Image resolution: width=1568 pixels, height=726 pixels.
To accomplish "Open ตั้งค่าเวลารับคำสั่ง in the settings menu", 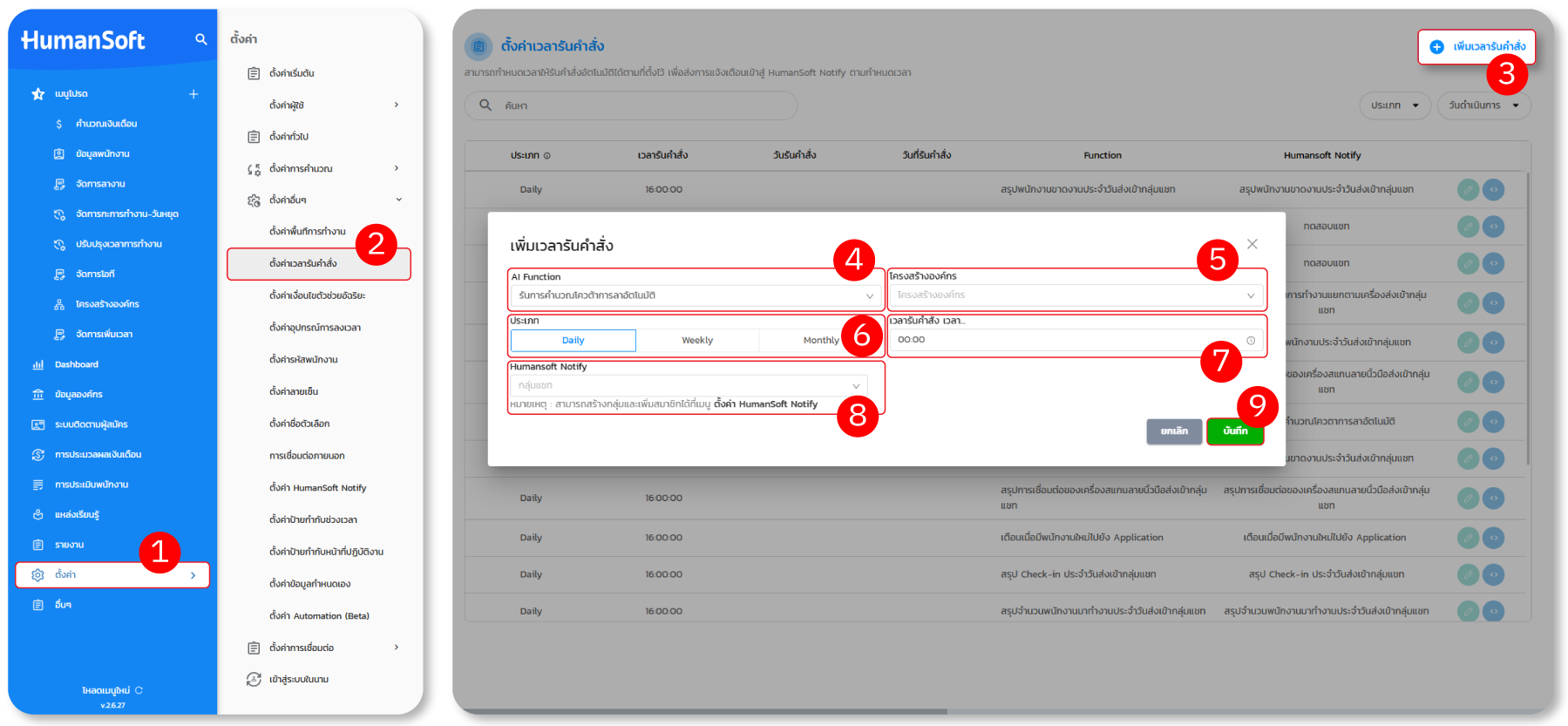I will [319, 263].
